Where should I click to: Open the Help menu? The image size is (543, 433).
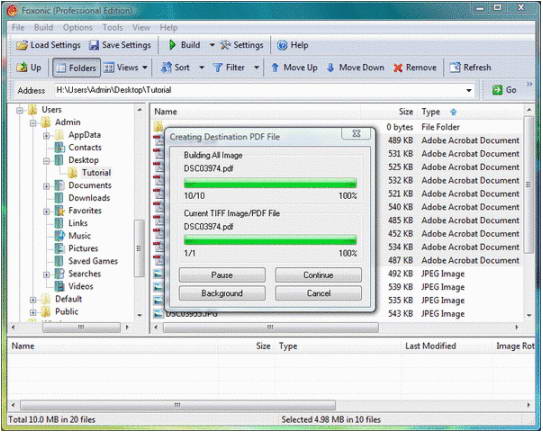pos(169,27)
